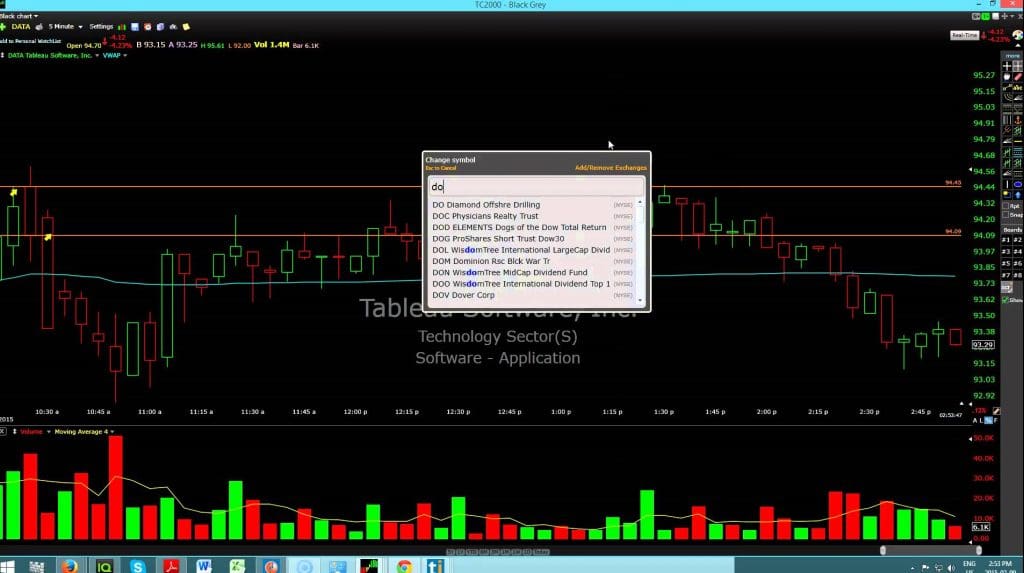Select the vertical line drawing tool
Viewport: 1024px width, 573px height.
coord(1007,184)
